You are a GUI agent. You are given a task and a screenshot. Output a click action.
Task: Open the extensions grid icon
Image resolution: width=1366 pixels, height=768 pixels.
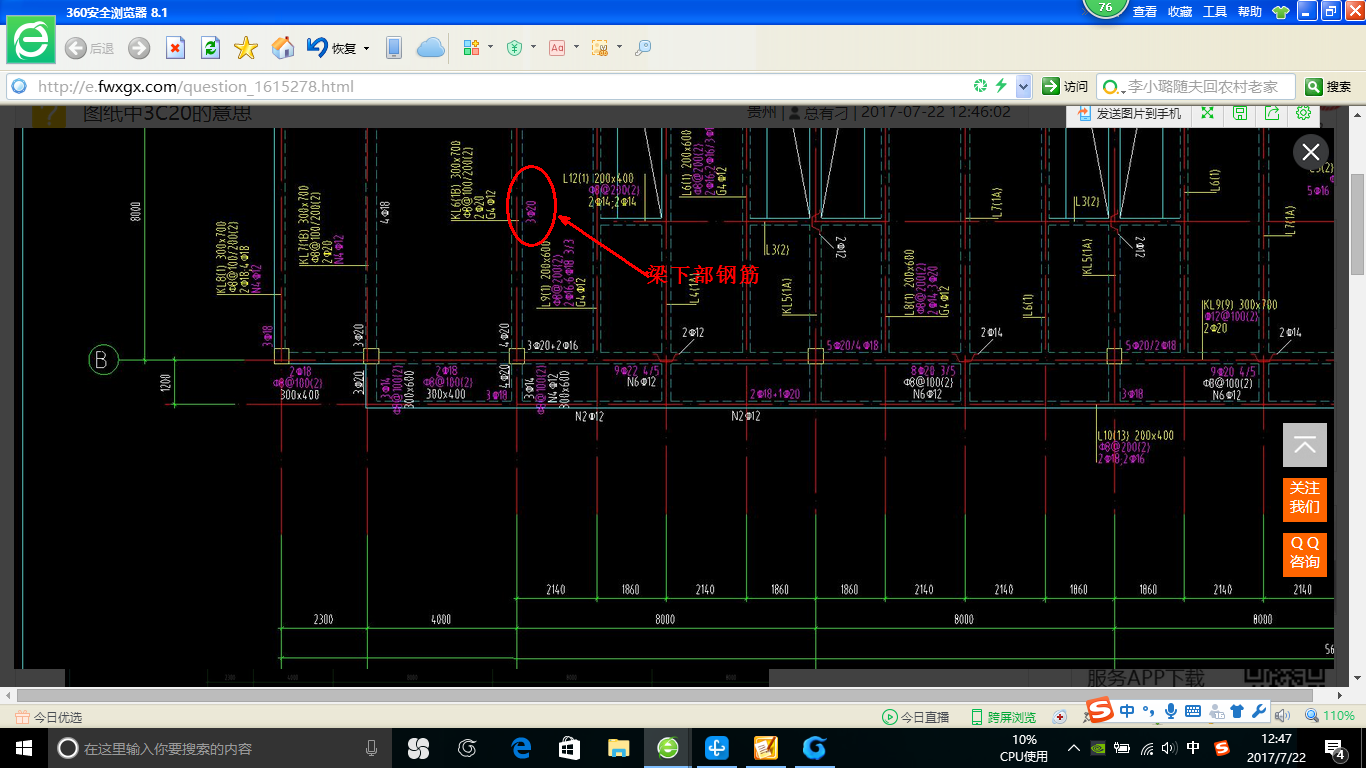tap(472, 48)
